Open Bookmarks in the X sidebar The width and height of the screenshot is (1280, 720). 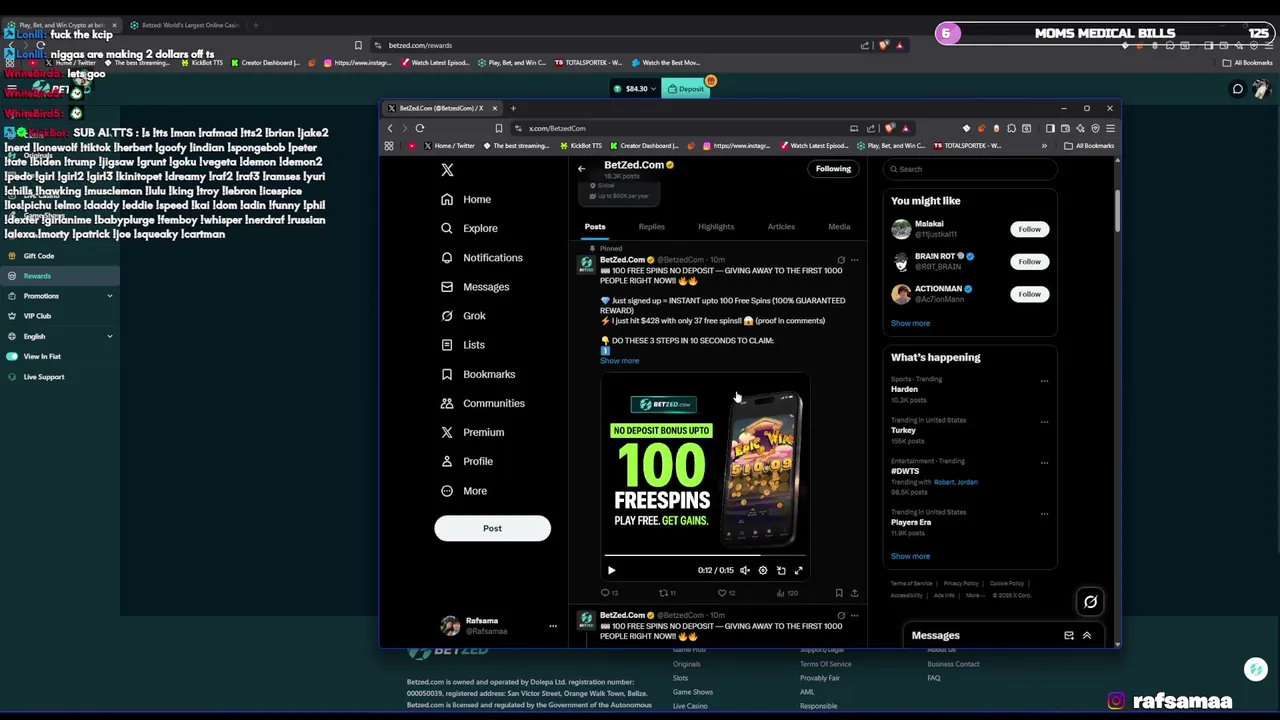(478, 374)
